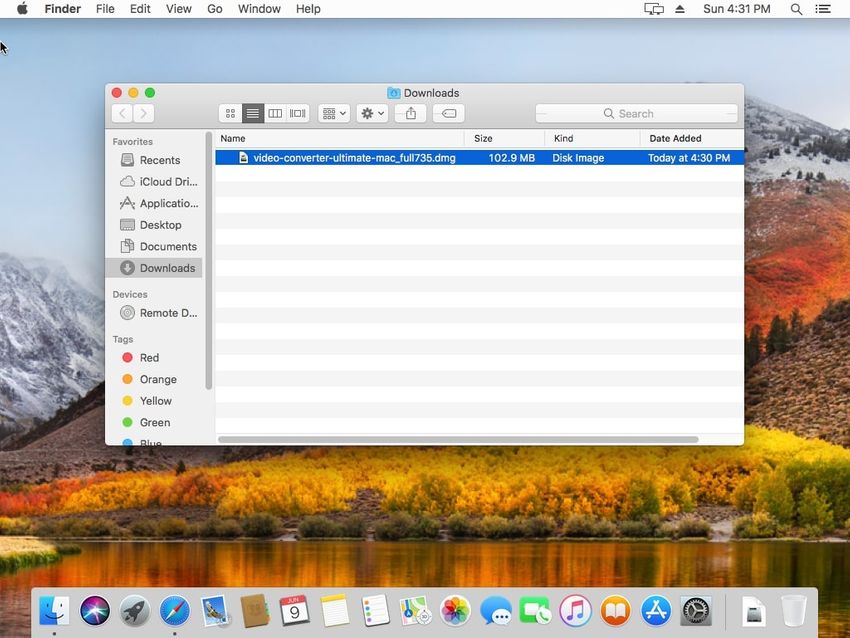Sort files by Date Added column
Viewport: 850px width, 638px height.
click(675, 138)
